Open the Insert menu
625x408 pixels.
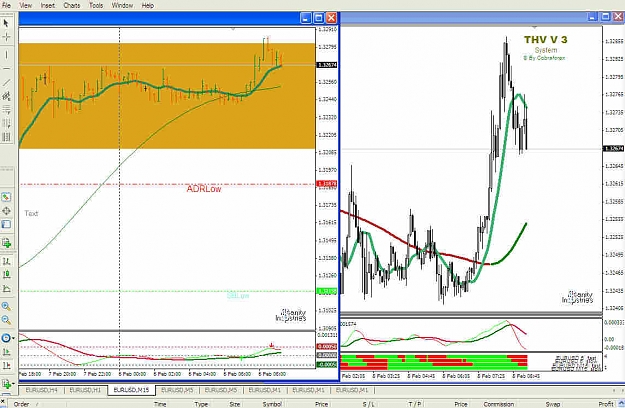[48, 6]
